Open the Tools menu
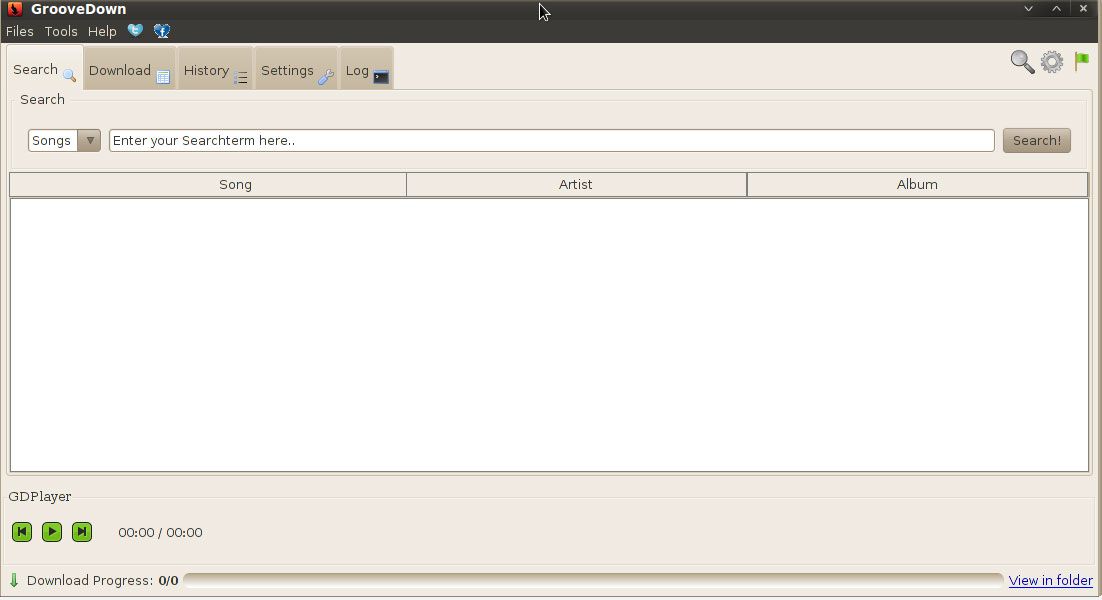 coord(61,31)
